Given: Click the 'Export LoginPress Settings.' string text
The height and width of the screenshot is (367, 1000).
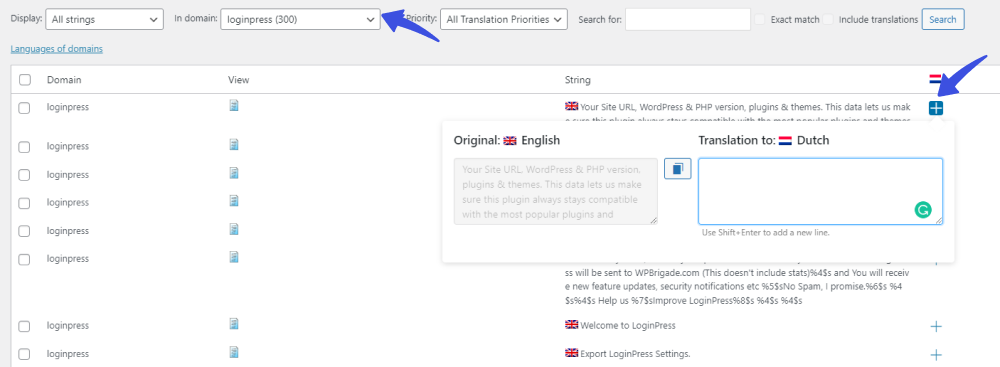Looking at the screenshot, I should pyautogui.click(x=636, y=354).
